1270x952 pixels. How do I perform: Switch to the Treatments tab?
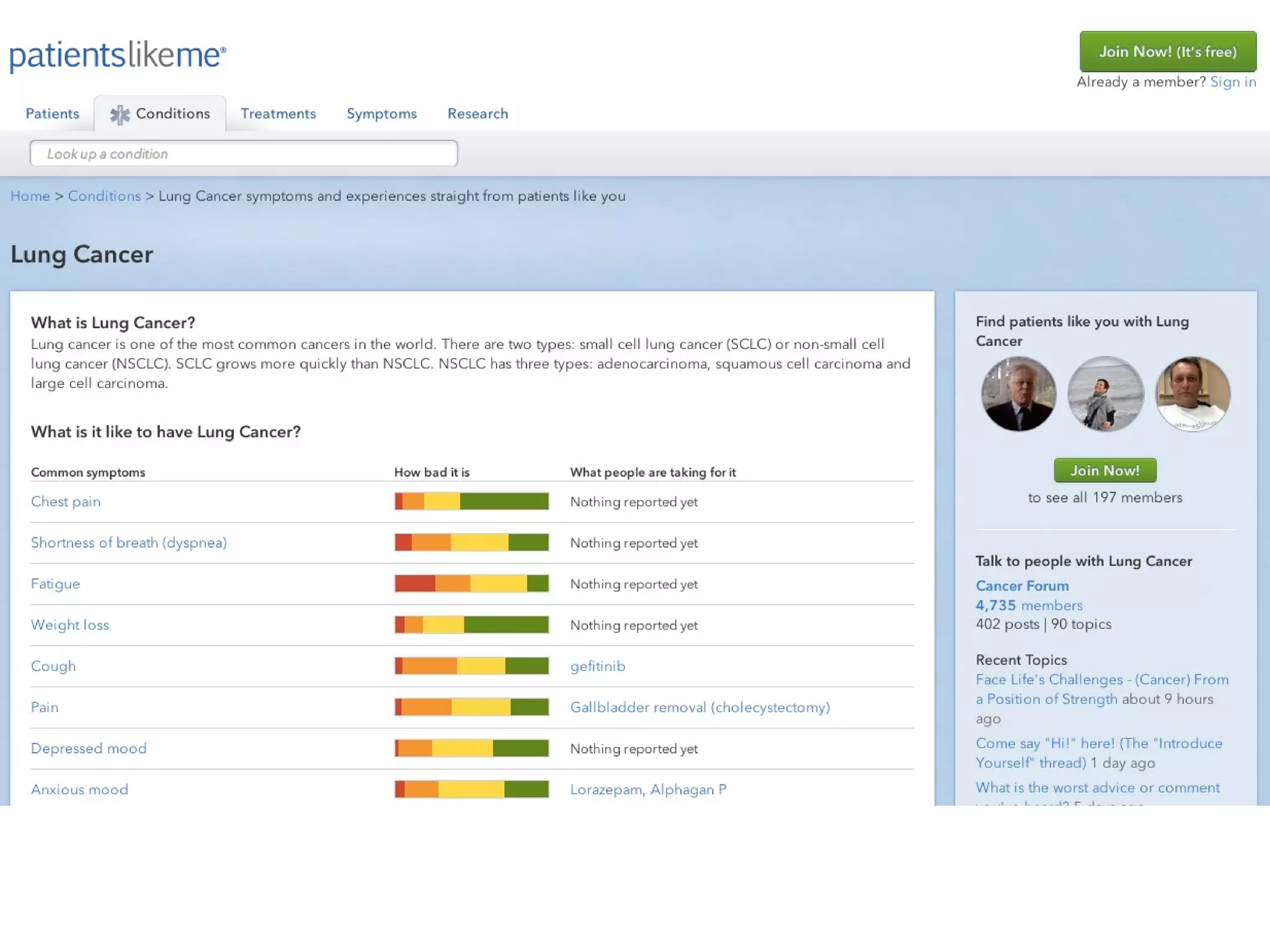point(278,114)
